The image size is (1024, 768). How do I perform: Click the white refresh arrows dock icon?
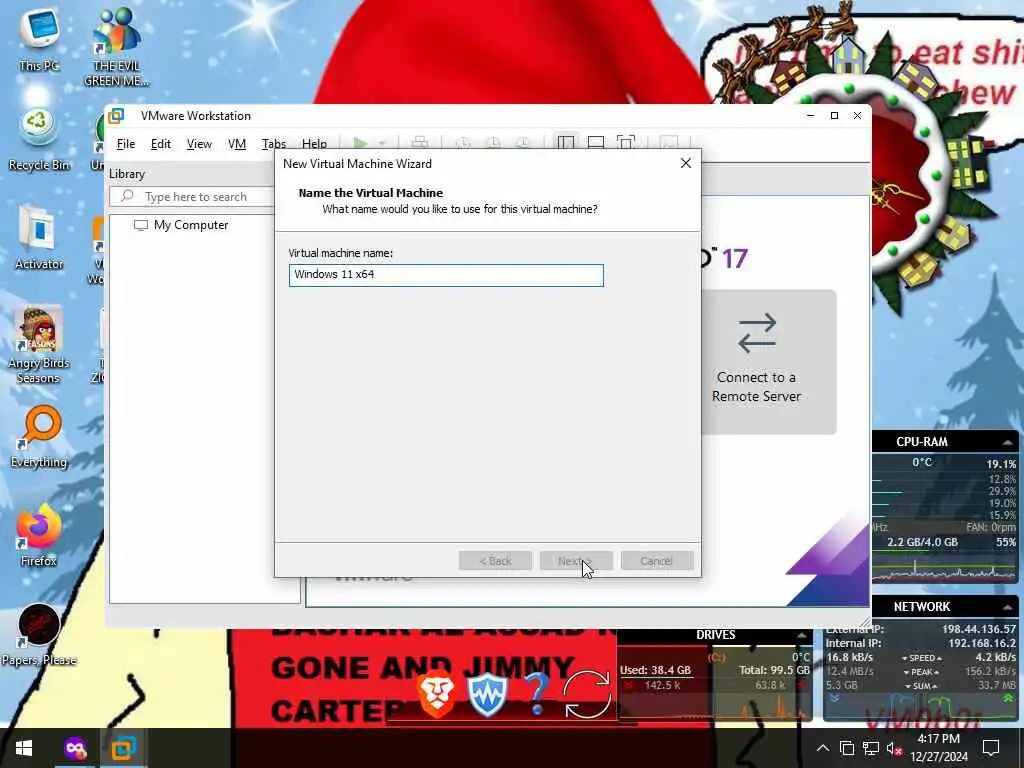pos(587,694)
